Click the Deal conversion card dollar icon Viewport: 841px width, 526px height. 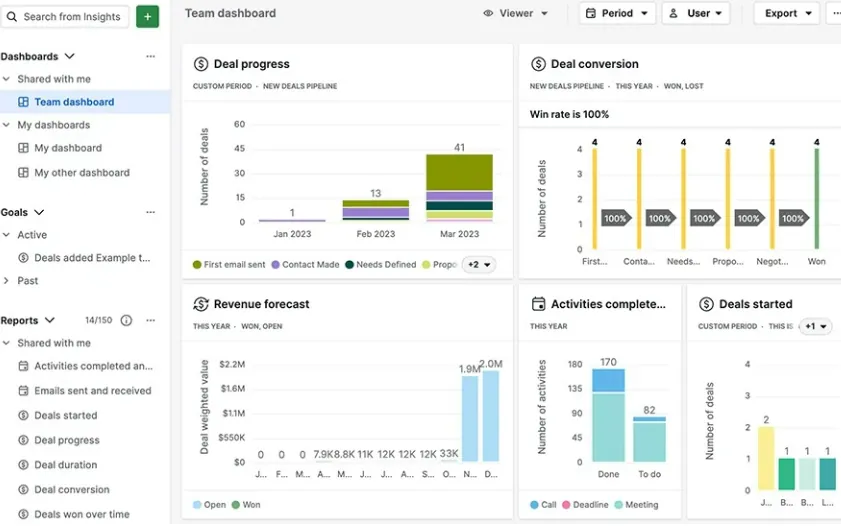point(538,64)
